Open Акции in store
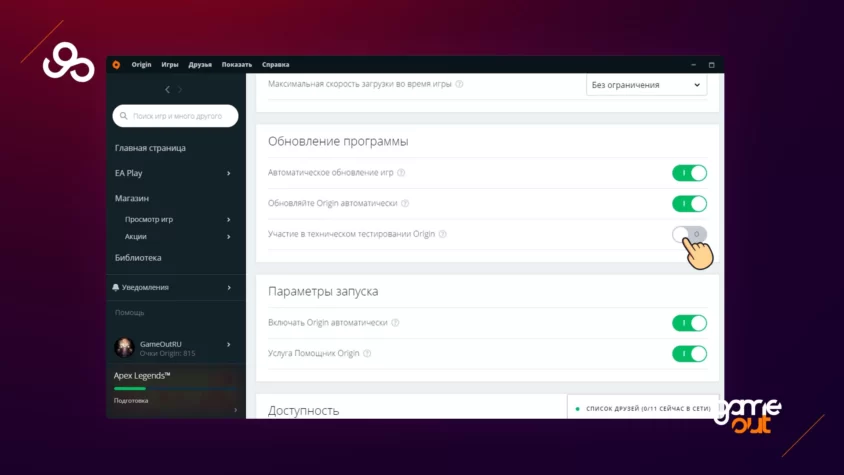844x475 pixels. click(136, 236)
